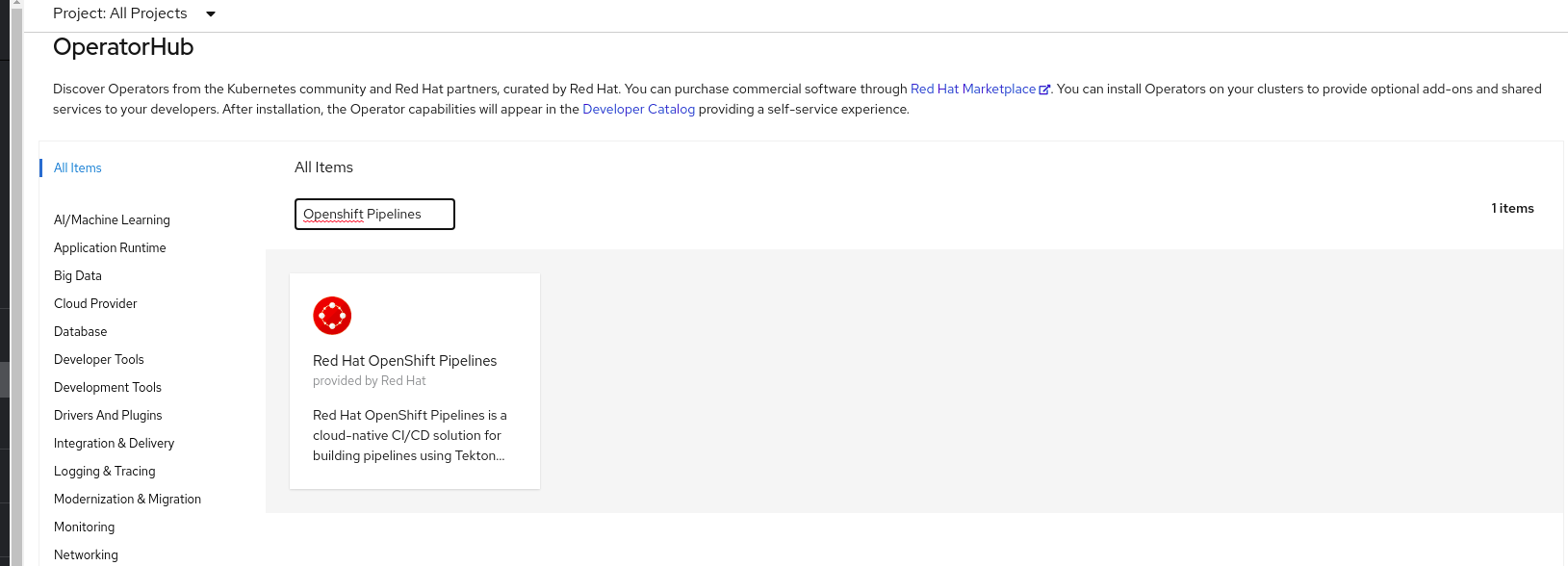Click the external link icon beside Red Hat Marketplace
Image resolution: width=1568 pixels, height=566 pixels.
click(1045, 89)
